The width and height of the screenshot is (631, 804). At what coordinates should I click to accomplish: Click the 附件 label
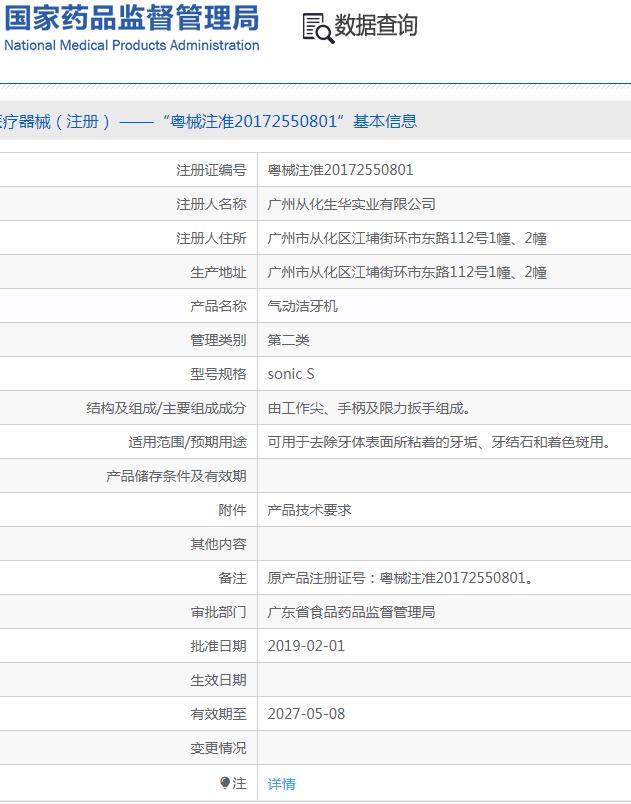click(x=232, y=510)
